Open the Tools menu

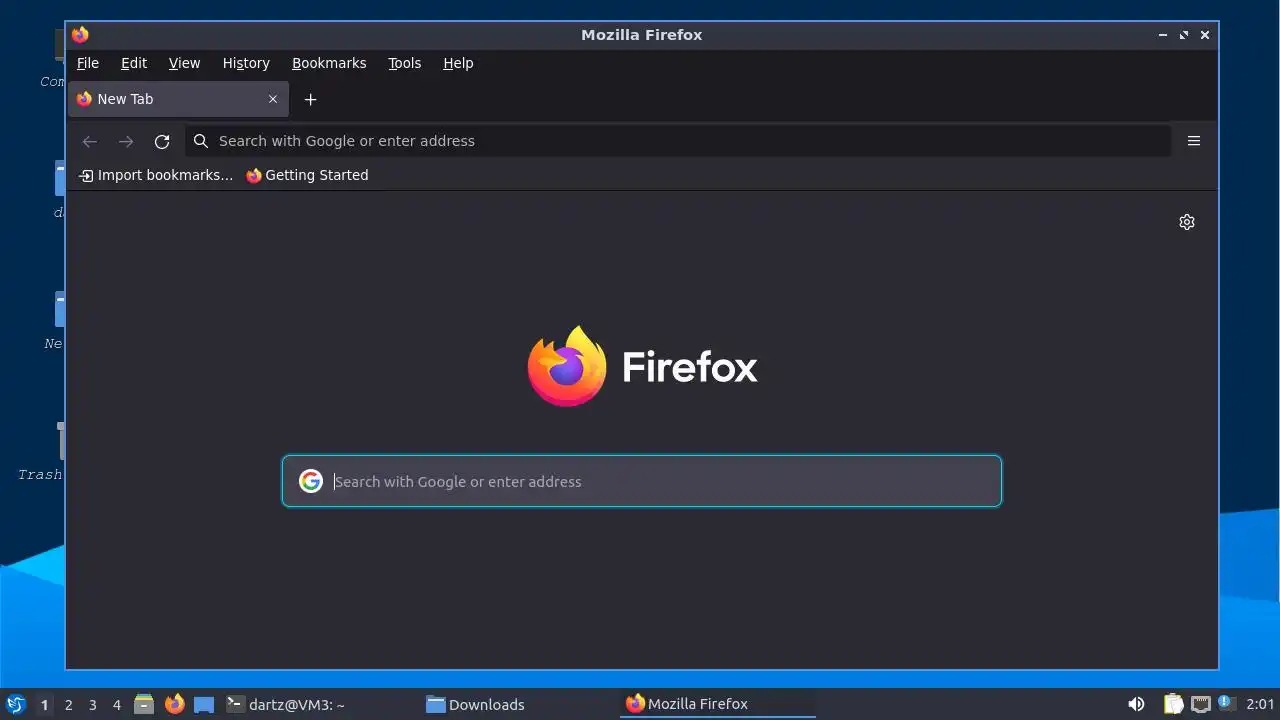tap(405, 63)
